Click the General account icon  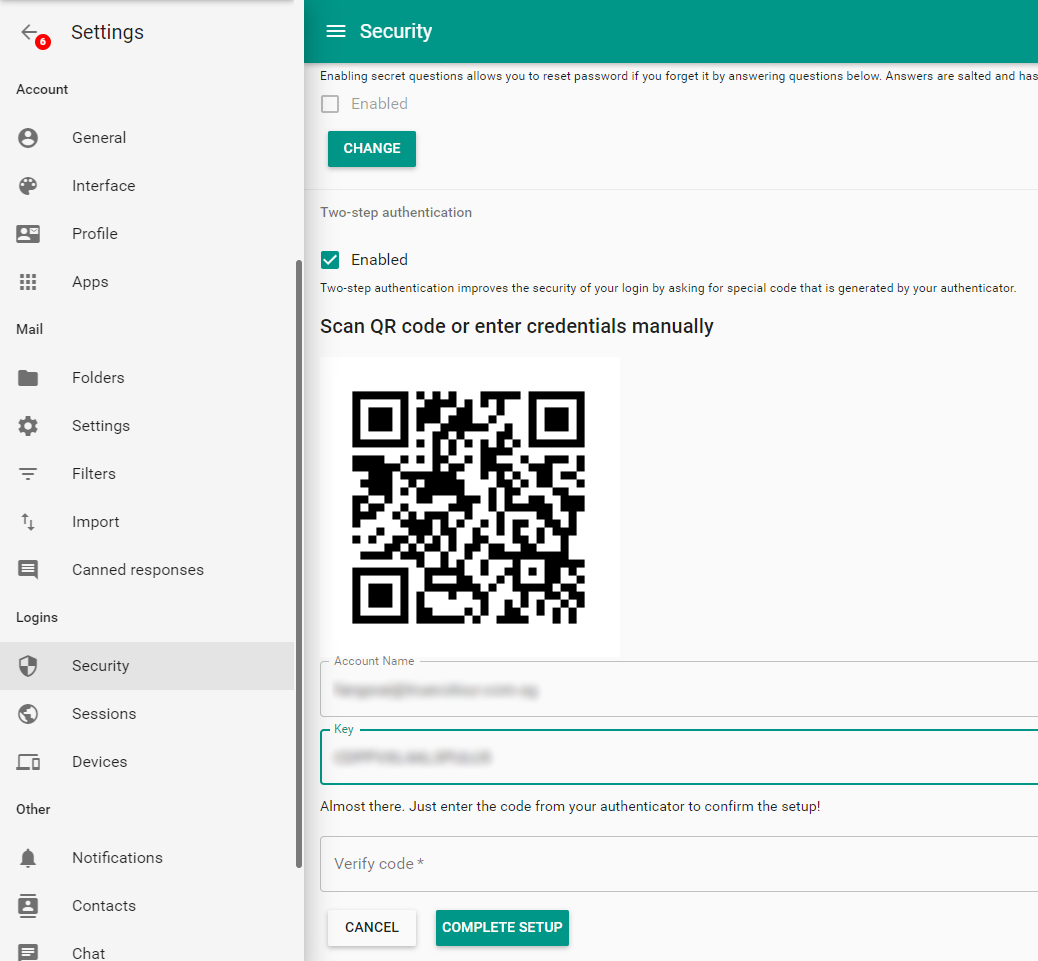(x=28, y=138)
